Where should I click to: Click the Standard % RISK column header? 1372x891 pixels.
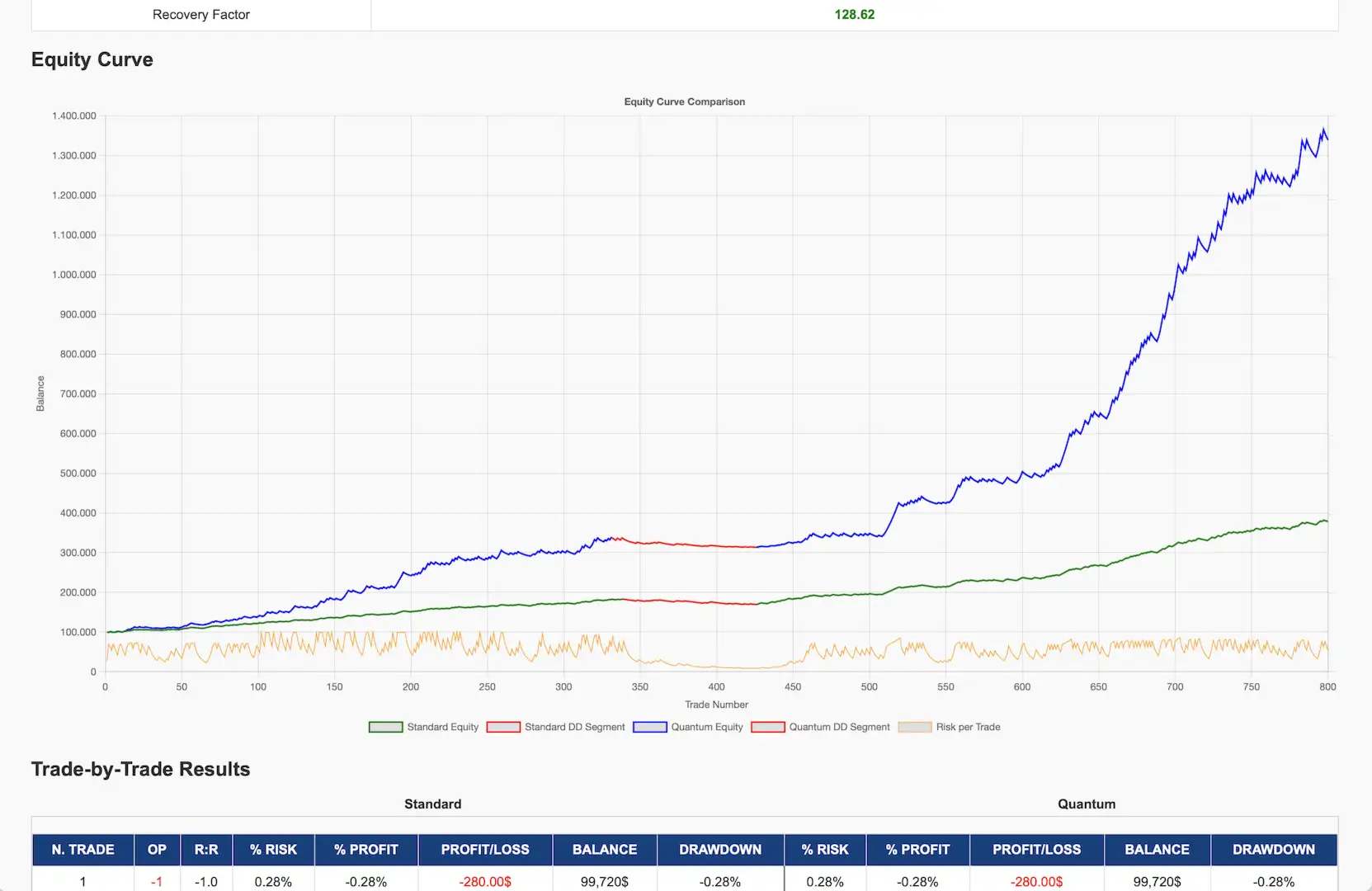pos(273,849)
